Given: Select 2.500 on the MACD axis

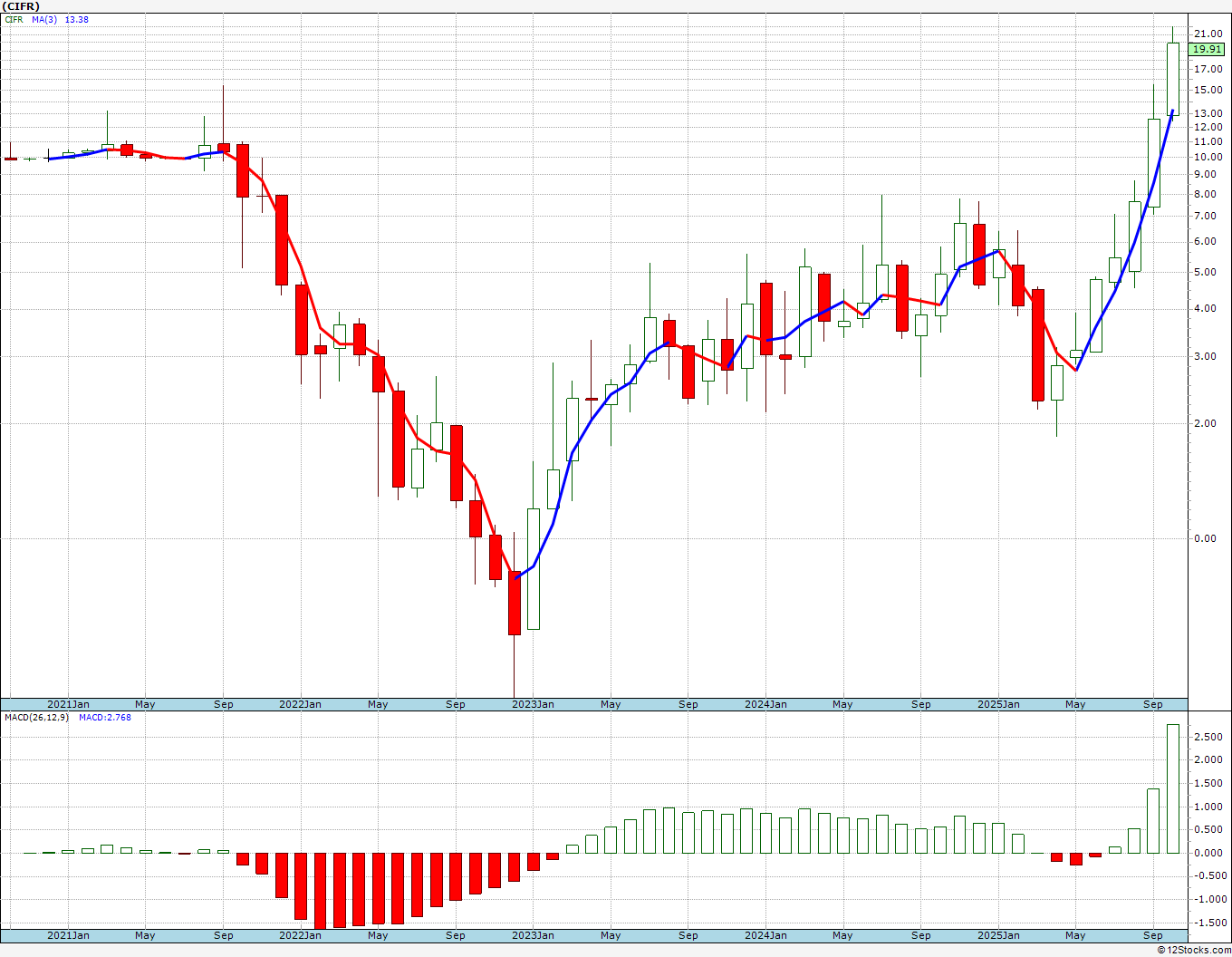Looking at the screenshot, I should [x=1209, y=738].
